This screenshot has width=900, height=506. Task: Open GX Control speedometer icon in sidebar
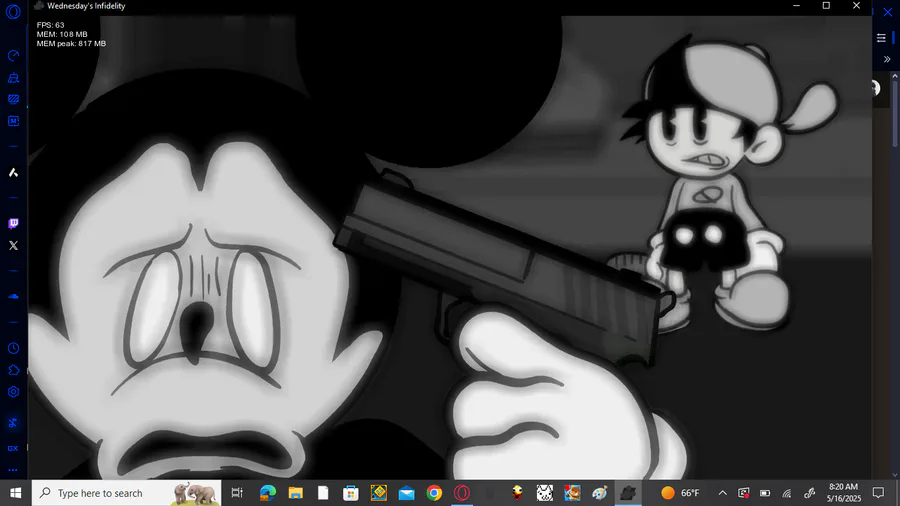click(13, 56)
